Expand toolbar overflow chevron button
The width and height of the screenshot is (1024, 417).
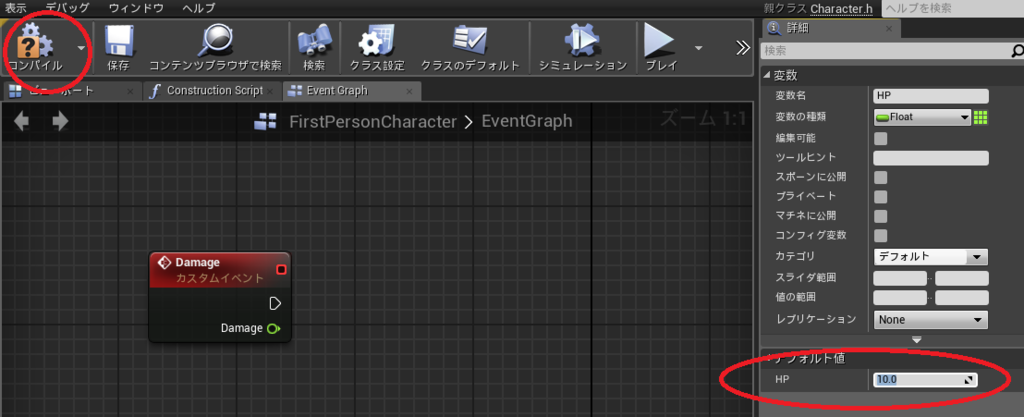click(743, 48)
